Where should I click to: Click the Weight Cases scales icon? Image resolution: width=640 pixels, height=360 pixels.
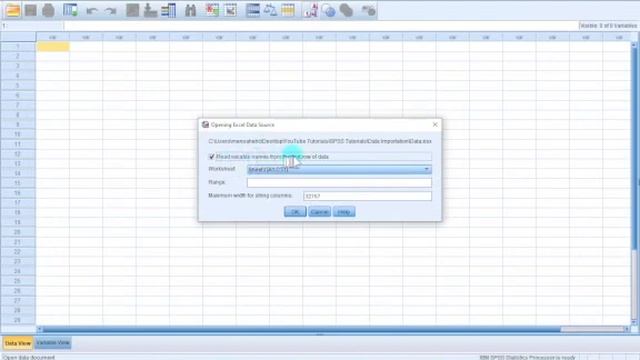tap(270, 10)
